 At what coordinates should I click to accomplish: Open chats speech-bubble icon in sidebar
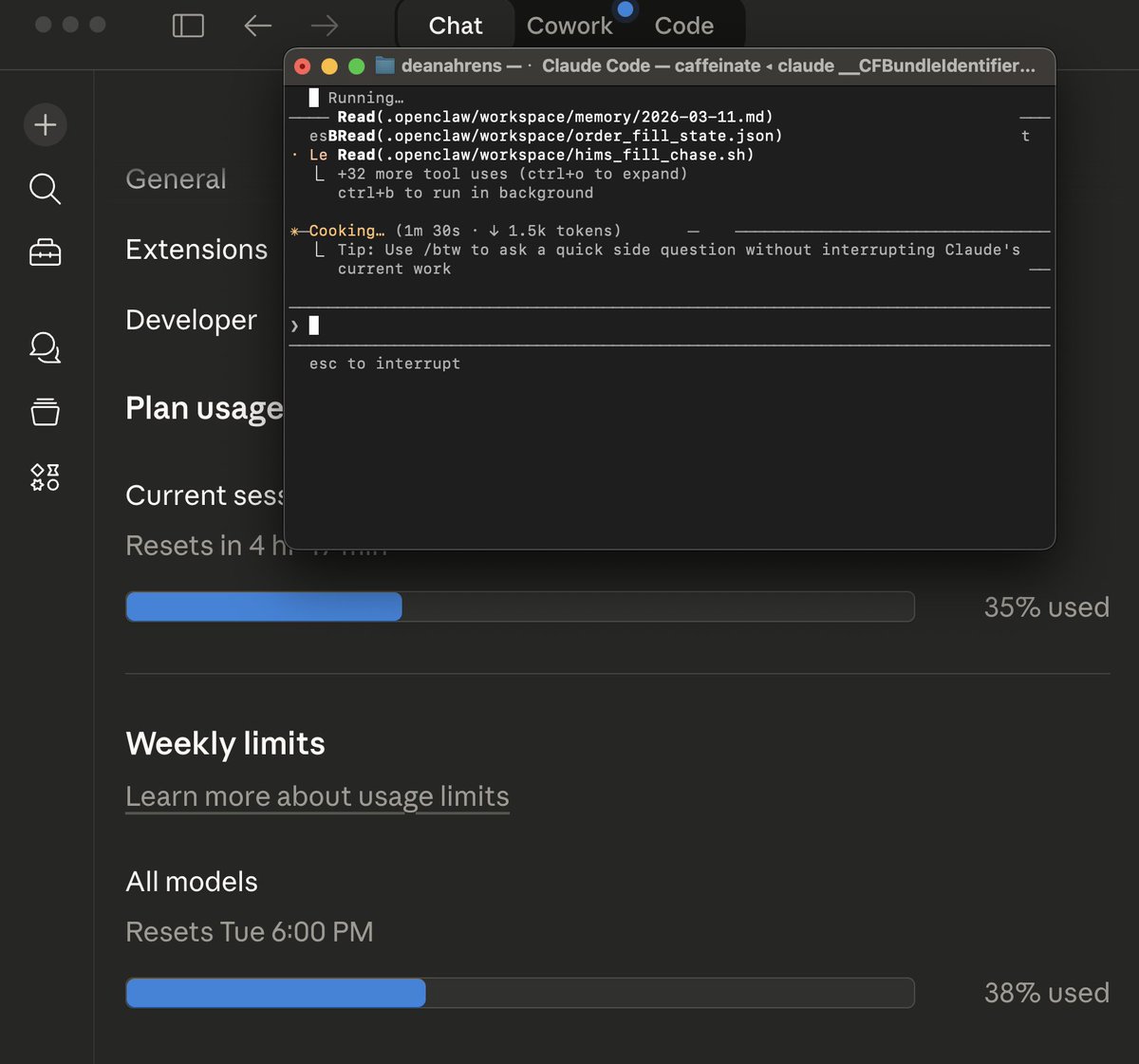(x=45, y=347)
